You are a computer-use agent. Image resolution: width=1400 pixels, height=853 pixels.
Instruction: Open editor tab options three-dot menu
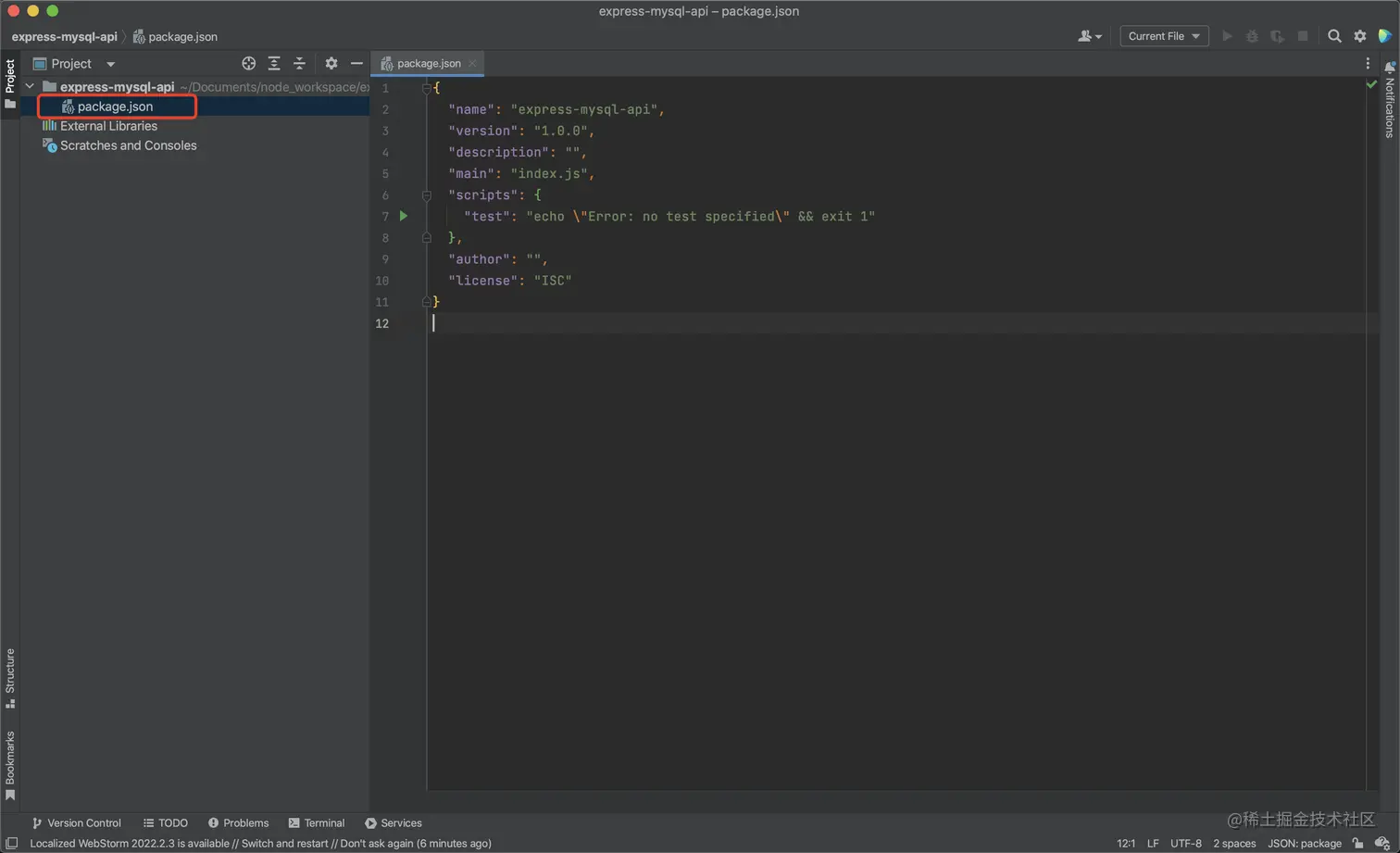click(x=1368, y=63)
